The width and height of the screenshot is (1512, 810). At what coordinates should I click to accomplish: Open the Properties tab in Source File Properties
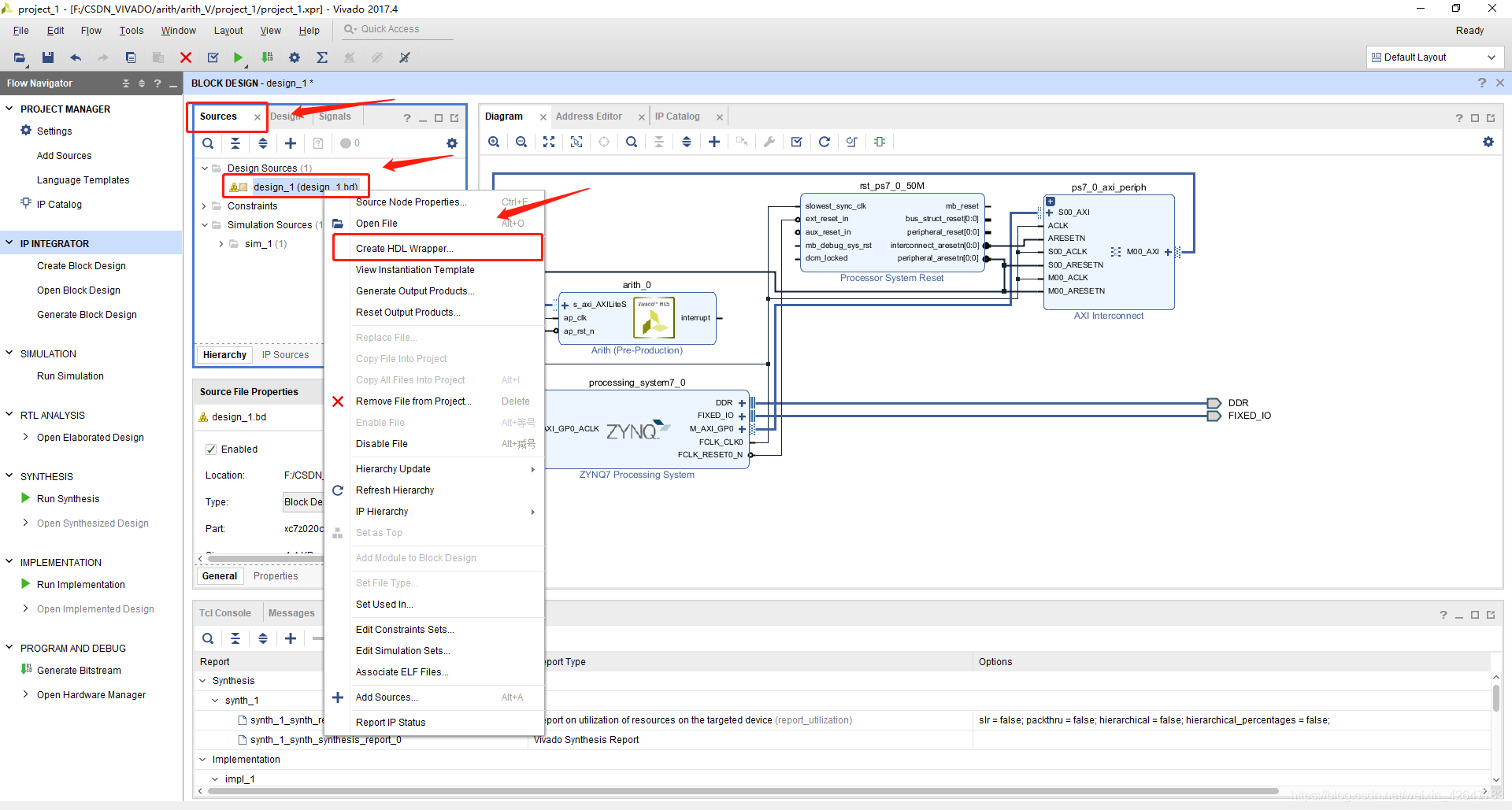276,576
